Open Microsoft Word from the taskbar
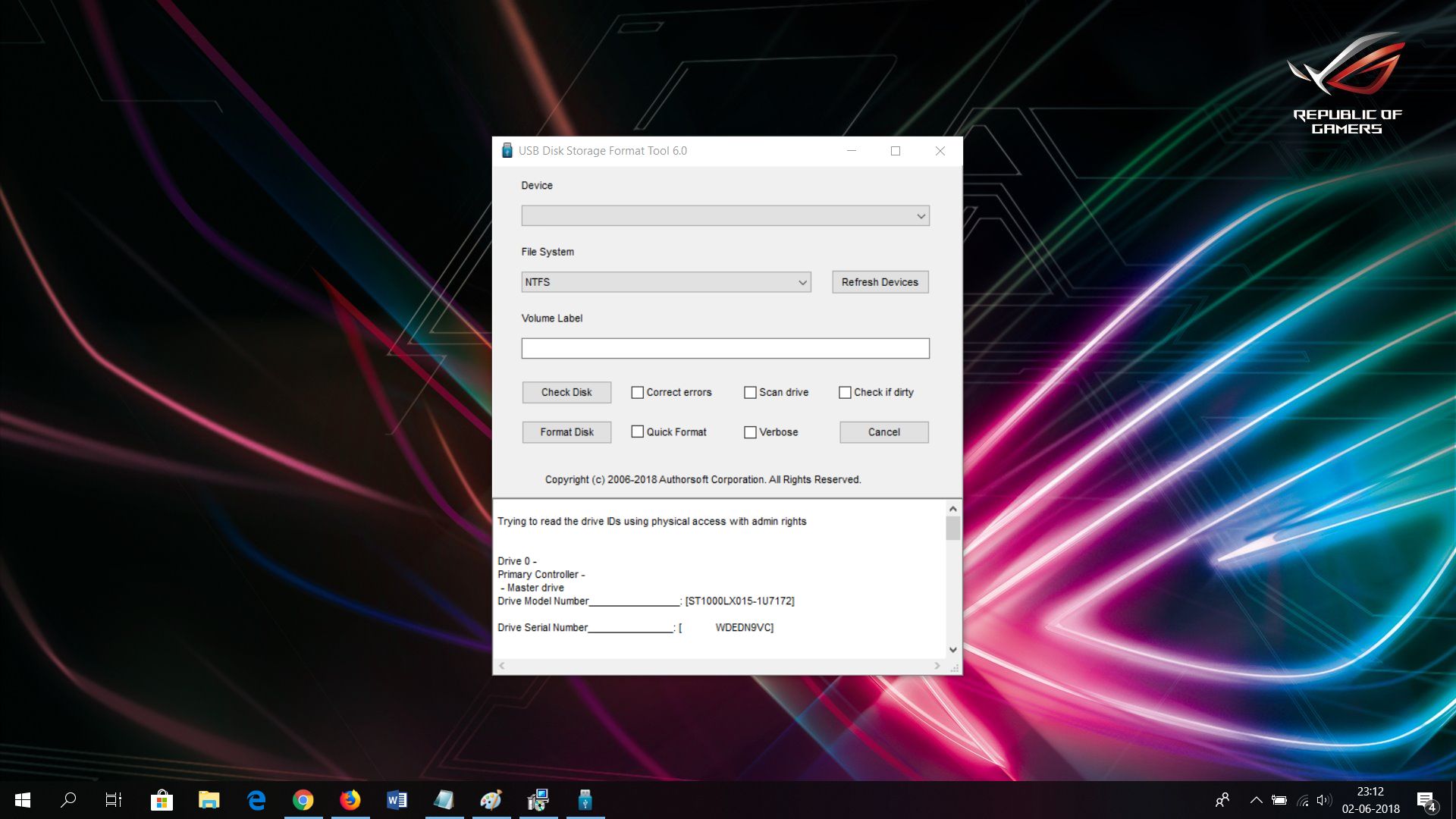The image size is (1456, 819). (x=397, y=800)
